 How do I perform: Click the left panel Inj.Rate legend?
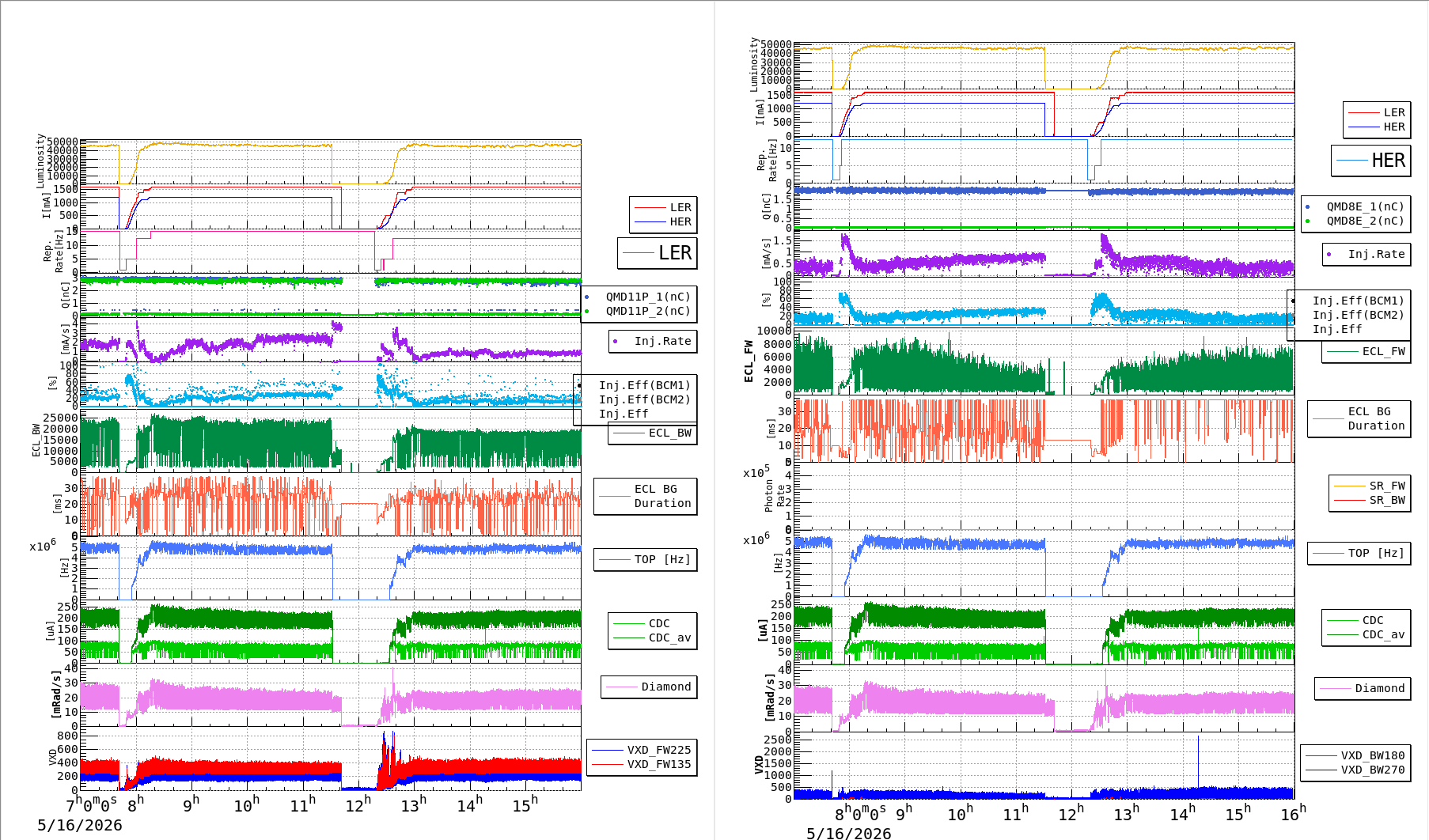[653, 341]
